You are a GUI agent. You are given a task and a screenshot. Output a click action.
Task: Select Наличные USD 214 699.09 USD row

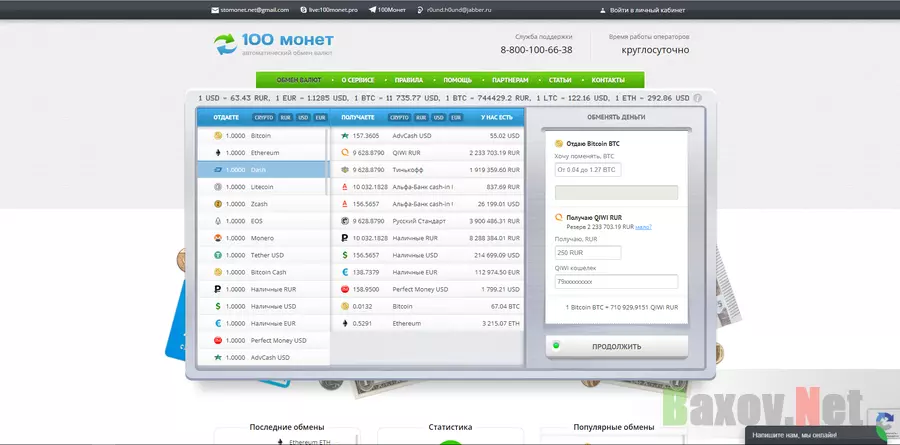(428, 255)
